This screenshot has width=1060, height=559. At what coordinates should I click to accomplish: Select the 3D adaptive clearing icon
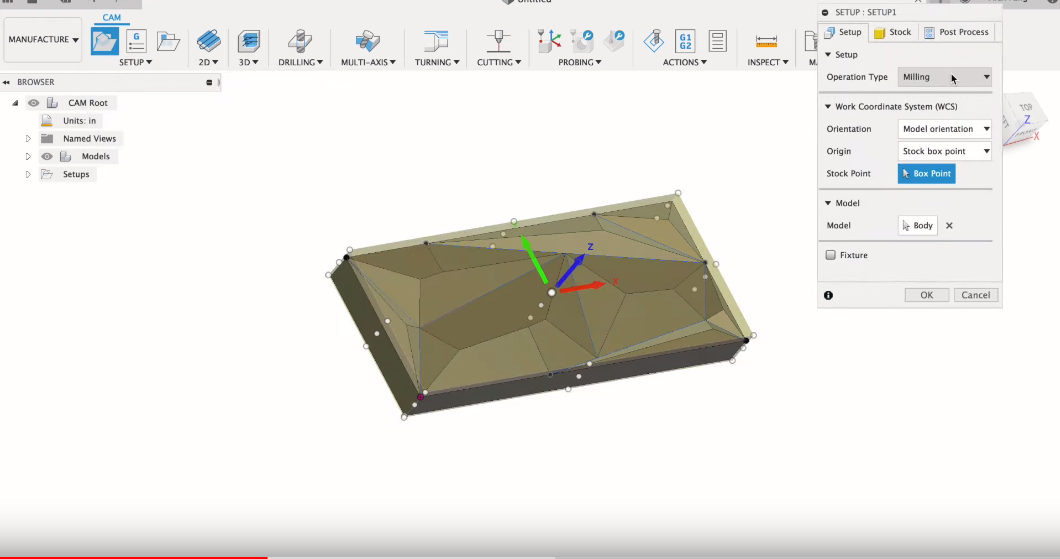click(x=249, y=41)
